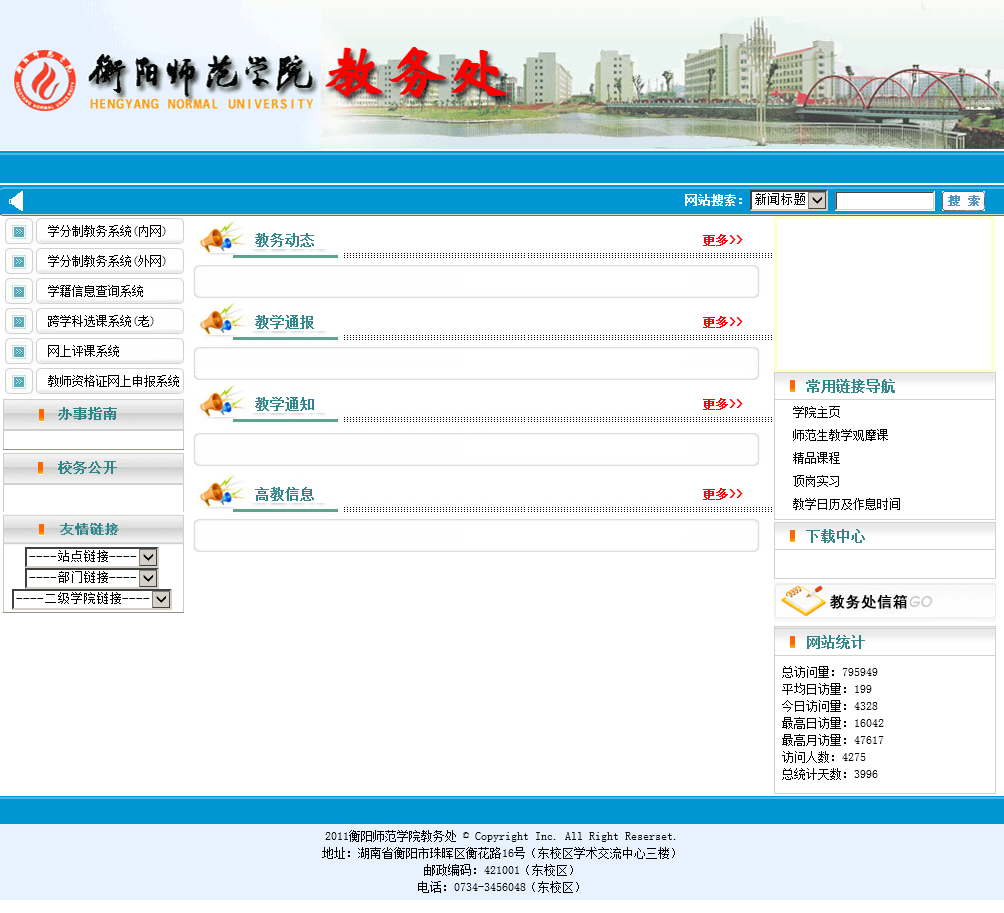
Task: Open 学籍信息查询系统 menu item
Action: coord(109,291)
